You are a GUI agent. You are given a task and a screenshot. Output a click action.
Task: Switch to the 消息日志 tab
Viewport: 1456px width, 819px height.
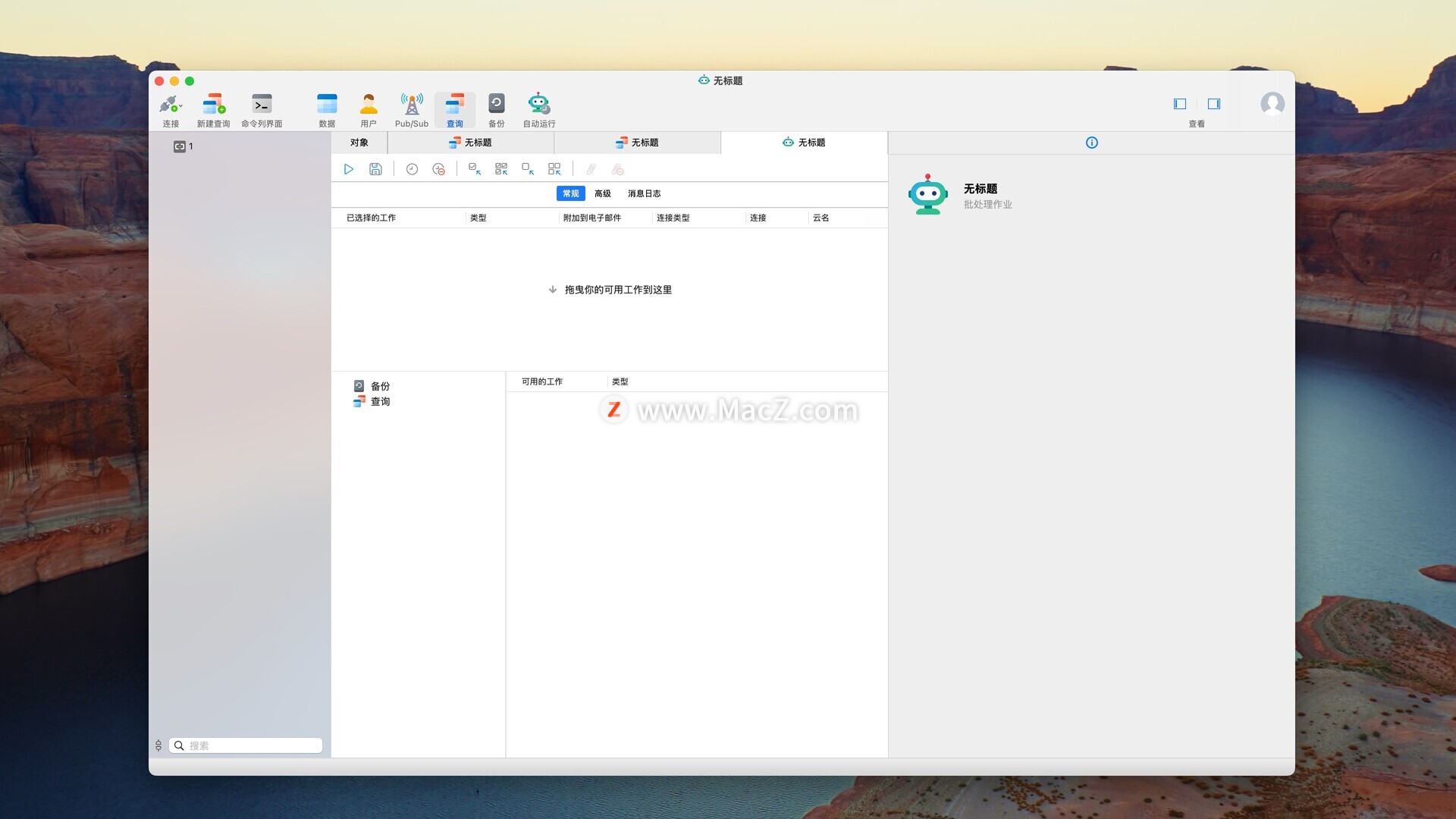tap(644, 193)
